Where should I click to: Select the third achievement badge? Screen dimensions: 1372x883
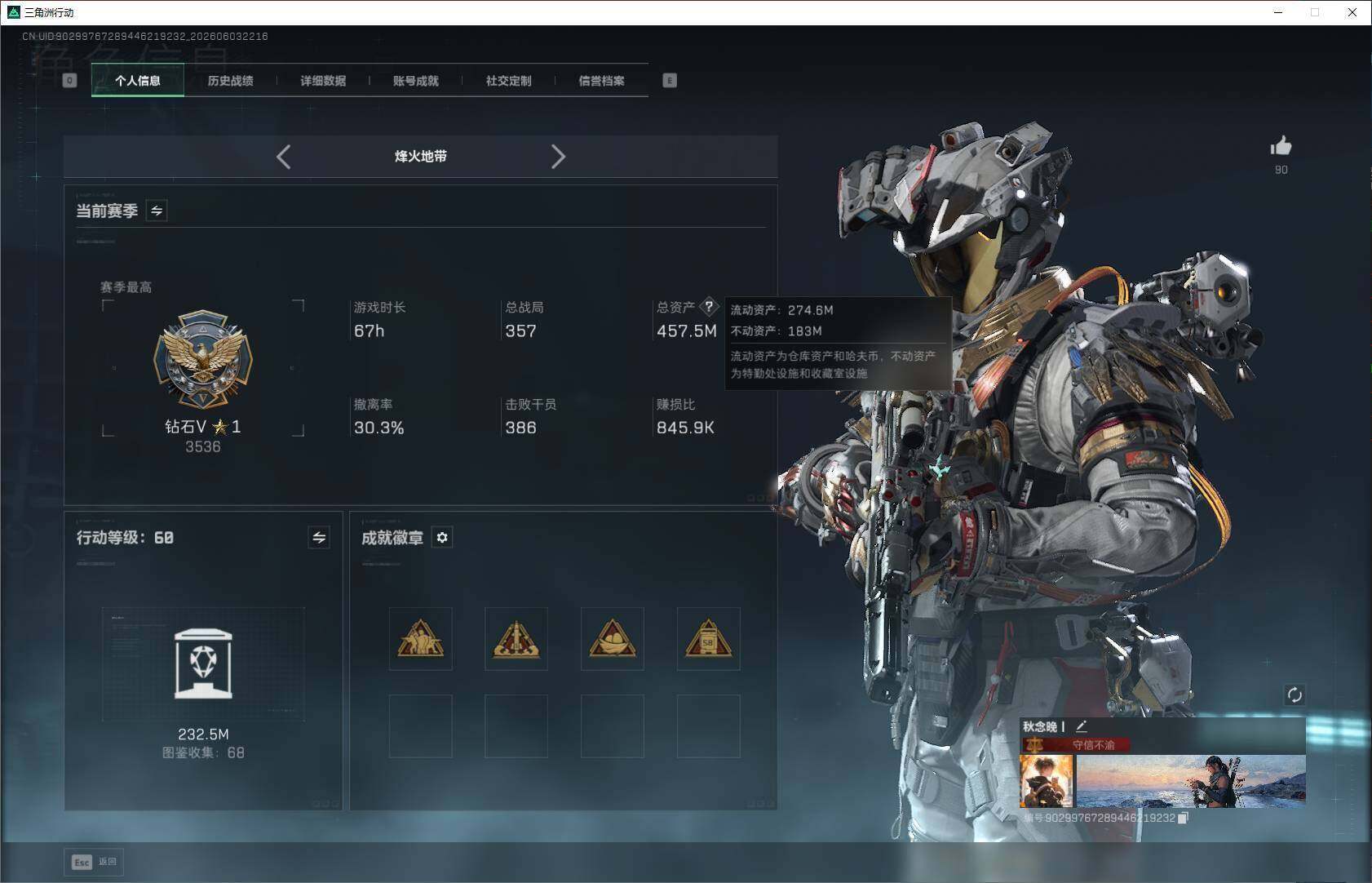tap(613, 638)
